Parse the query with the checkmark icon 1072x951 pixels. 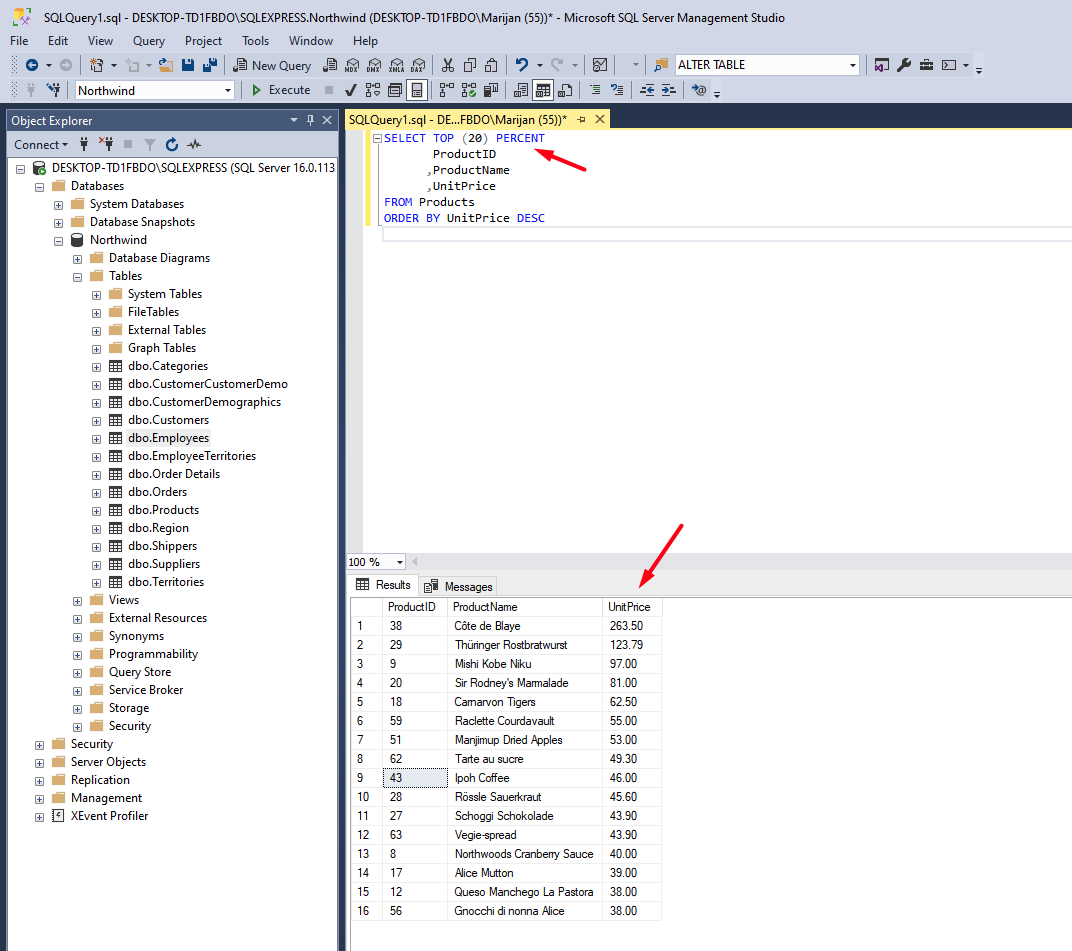tap(351, 90)
